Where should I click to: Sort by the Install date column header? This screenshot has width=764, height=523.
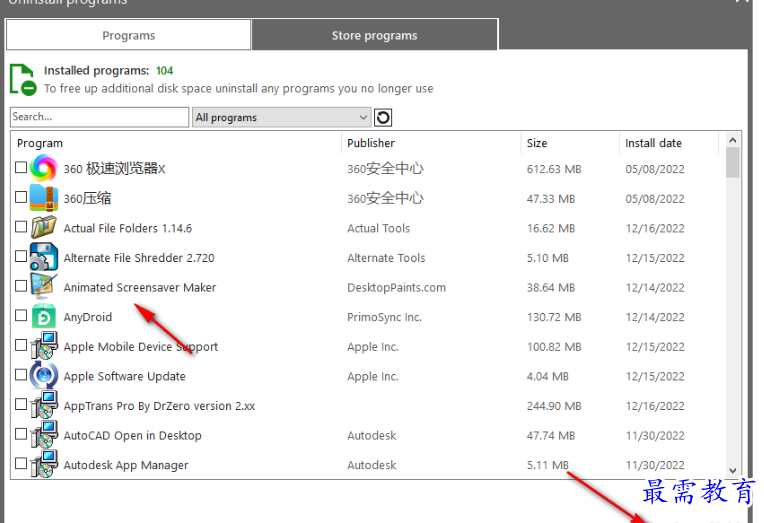point(653,143)
